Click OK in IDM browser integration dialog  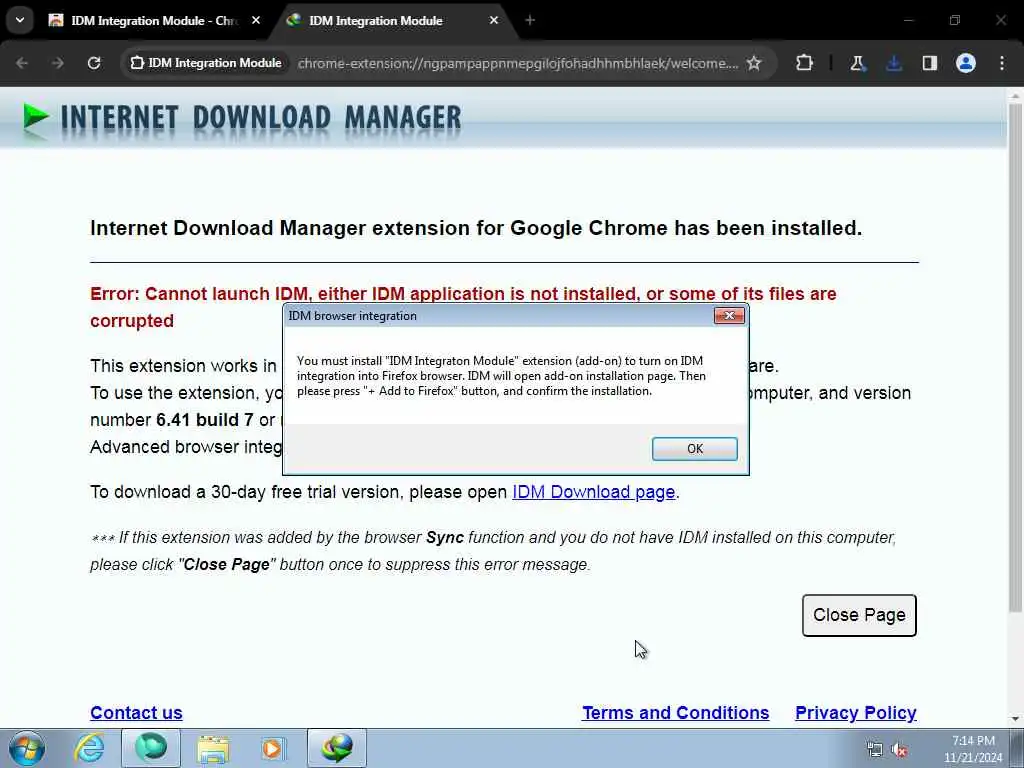[694, 449]
